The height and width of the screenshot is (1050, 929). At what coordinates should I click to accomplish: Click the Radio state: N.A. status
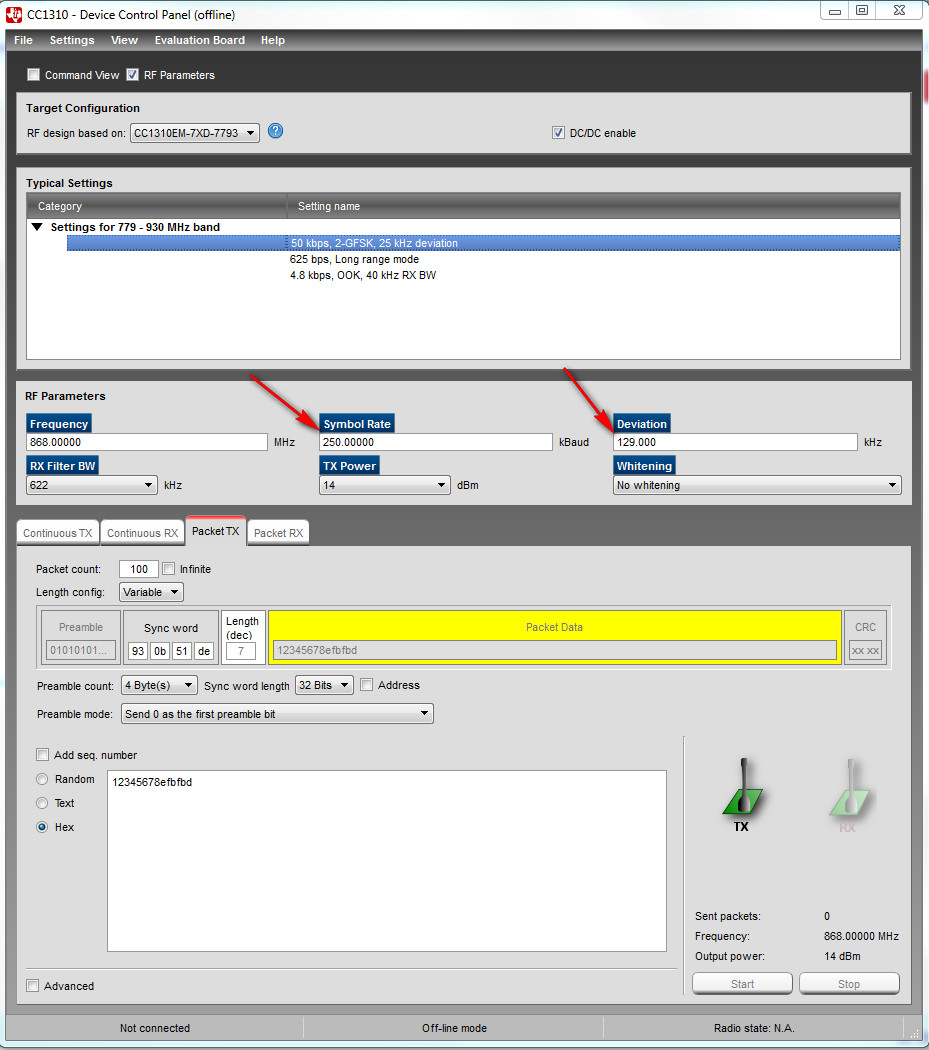[x=754, y=1028]
